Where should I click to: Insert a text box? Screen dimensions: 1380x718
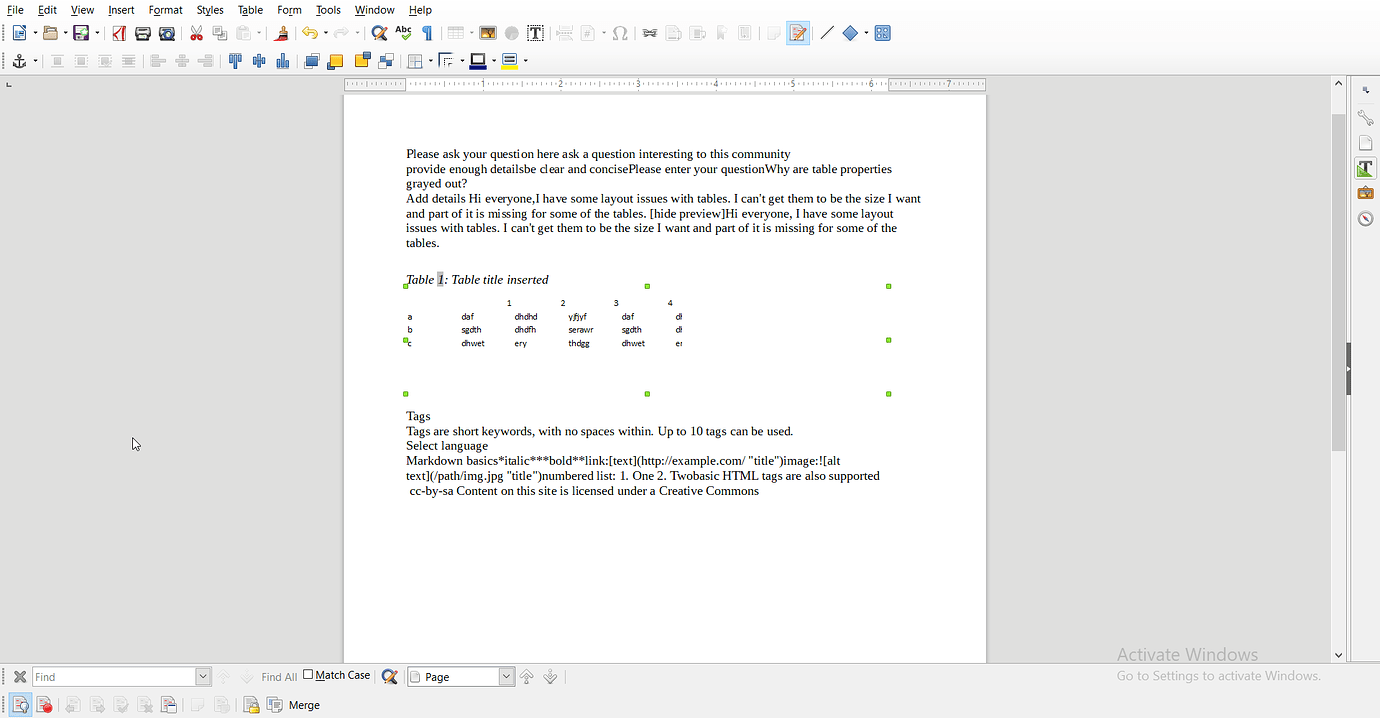point(536,33)
